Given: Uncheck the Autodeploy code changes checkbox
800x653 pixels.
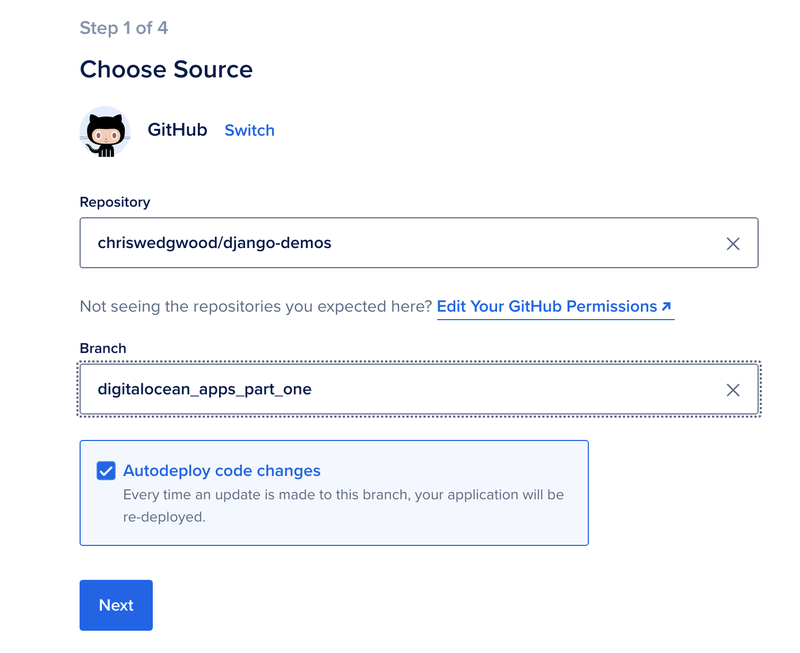Looking at the screenshot, I should coord(106,470).
